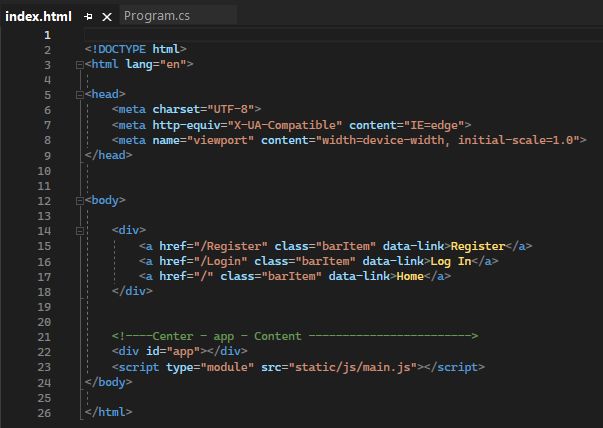Image resolution: width=603 pixels, height=428 pixels.
Task: Select the index.html tab
Action: click(x=38, y=17)
